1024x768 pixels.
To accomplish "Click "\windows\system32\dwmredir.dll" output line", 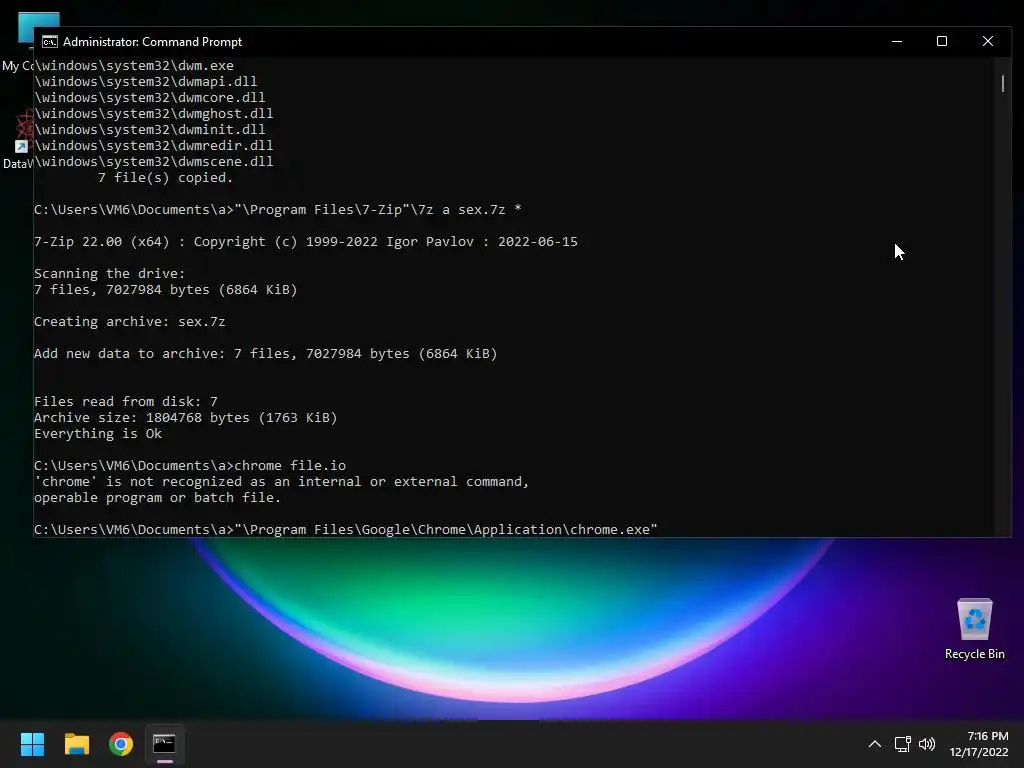I will pos(153,146).
